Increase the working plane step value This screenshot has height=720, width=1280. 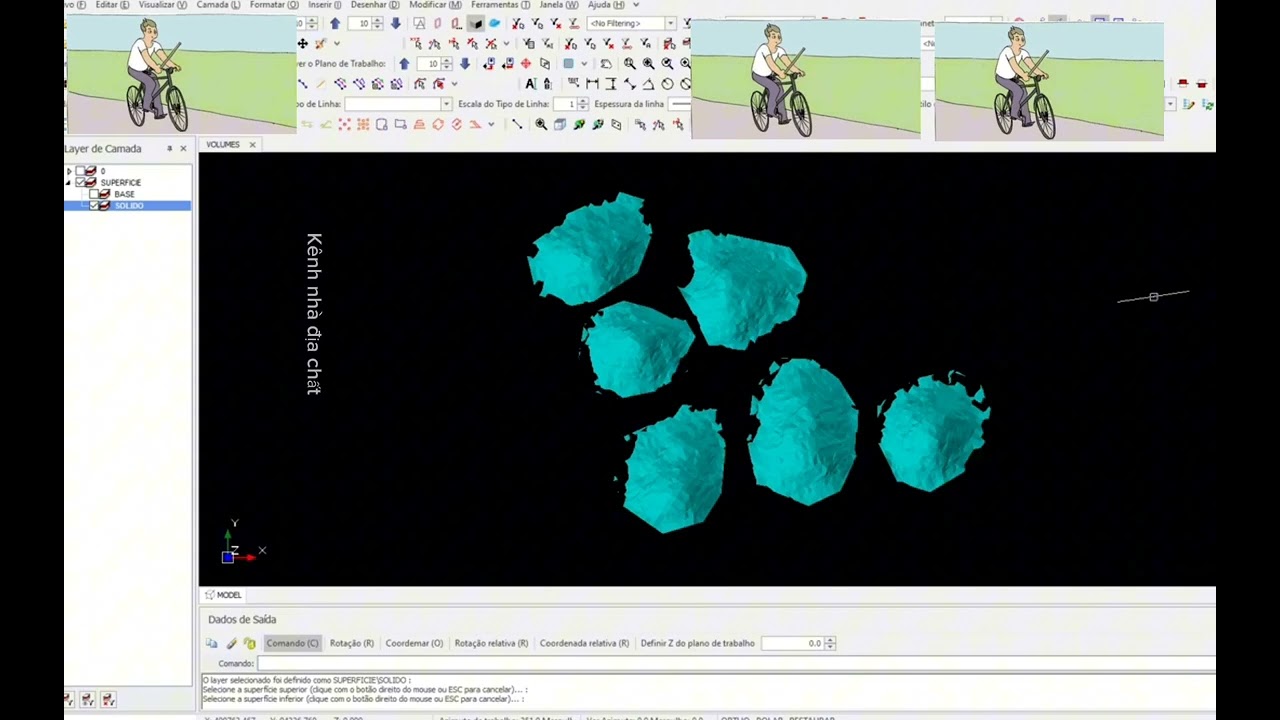[x=447, y=60]
